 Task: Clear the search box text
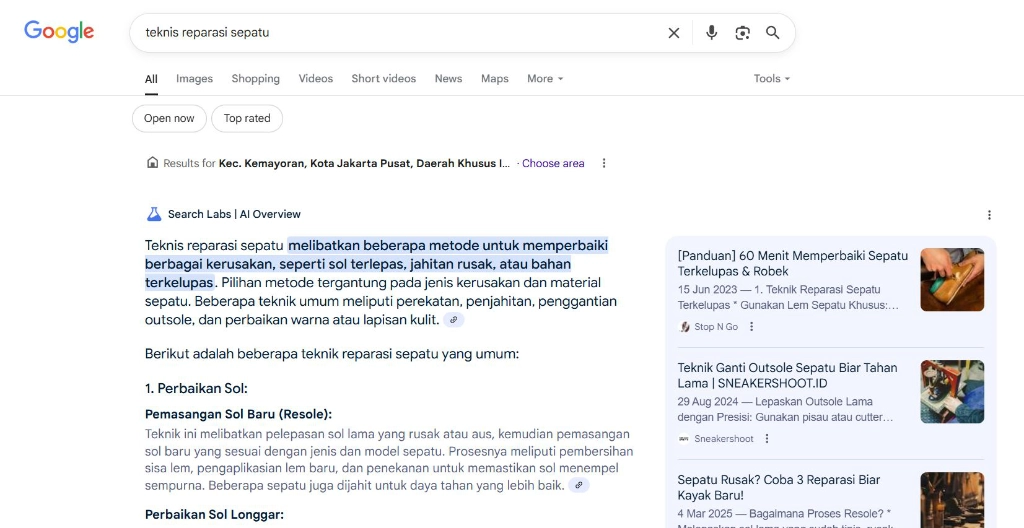[673, 33]
